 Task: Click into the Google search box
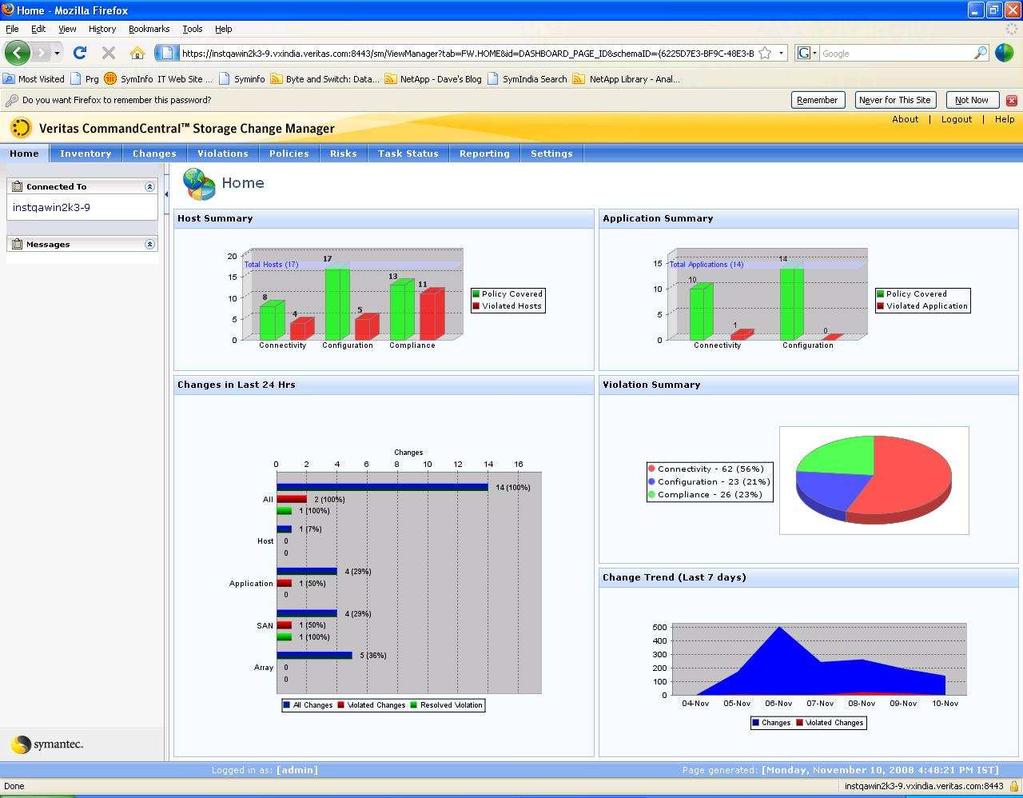click(896, 54)
